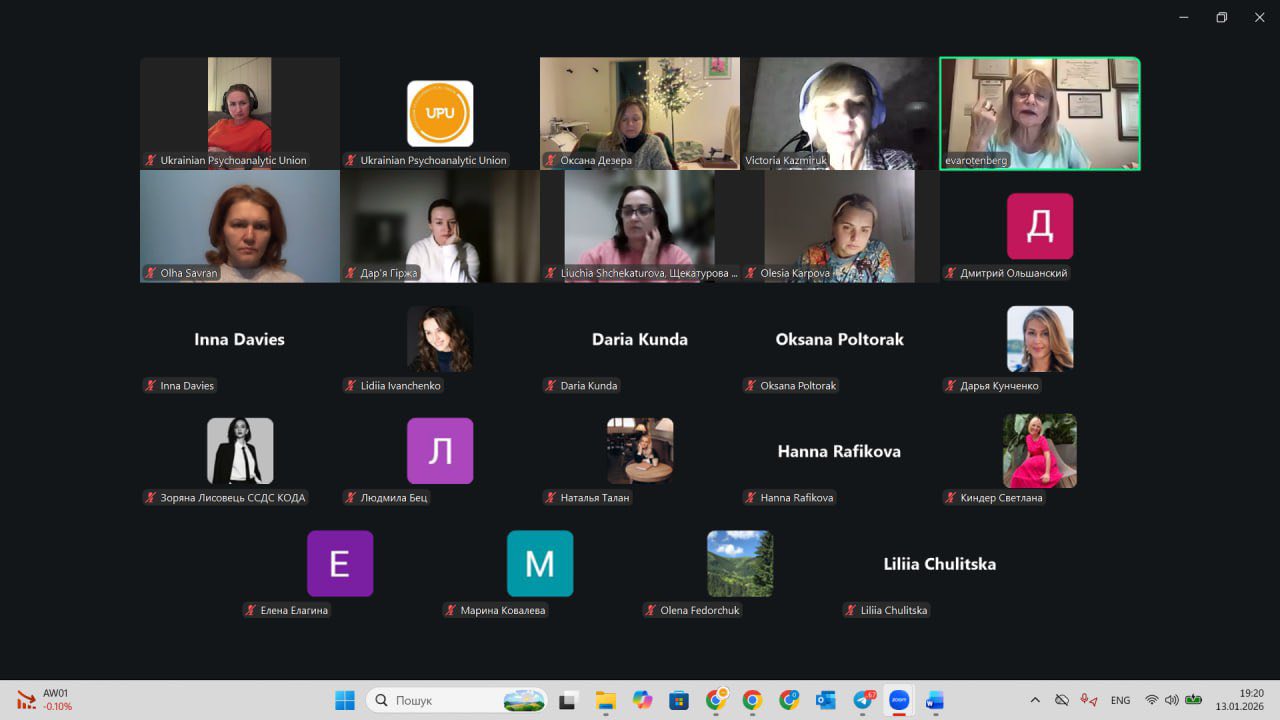Expand the hidden system tray icons chevron

pos(1035,700)
